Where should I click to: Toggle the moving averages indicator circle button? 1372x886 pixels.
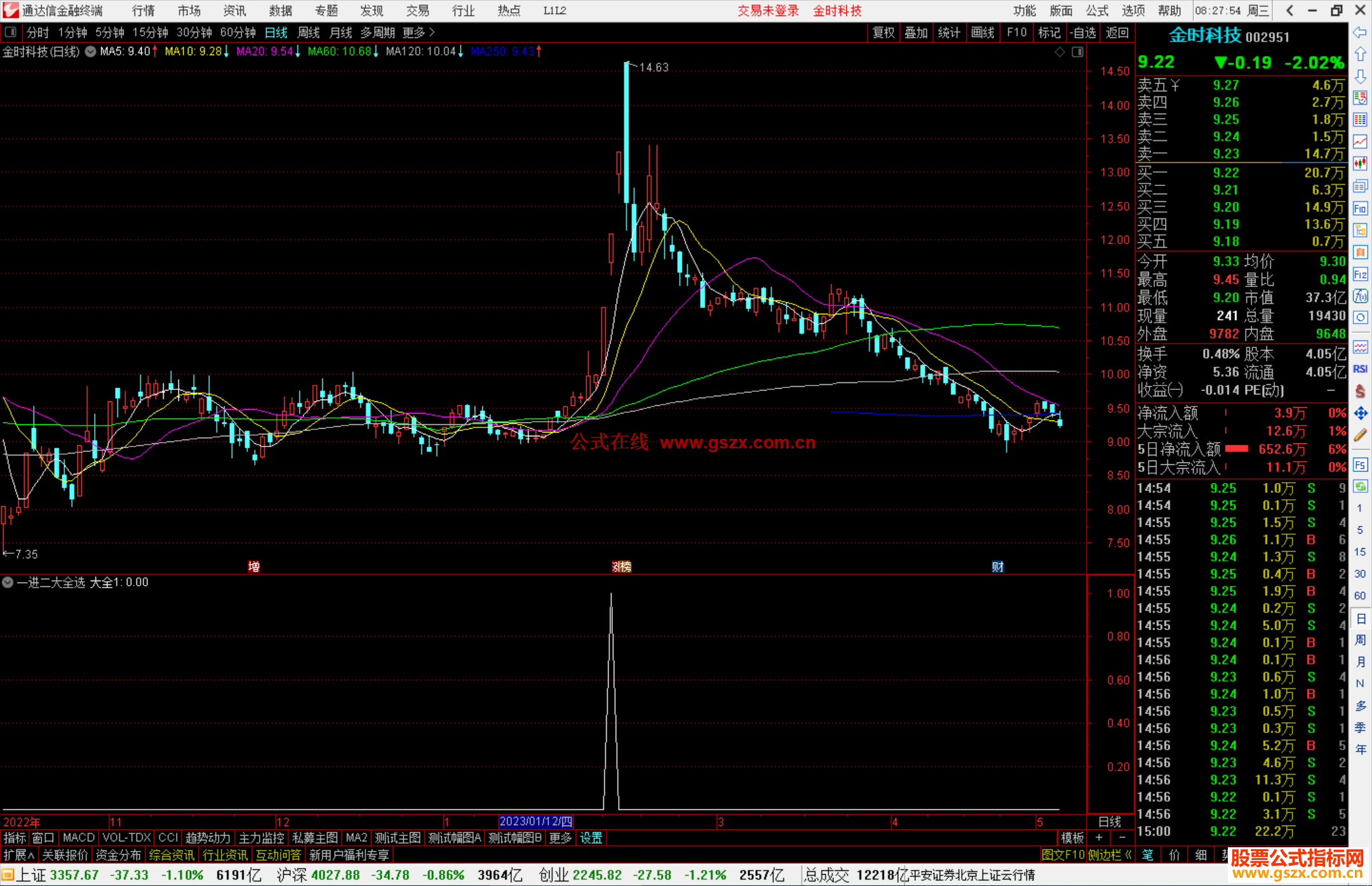[x=91, y=51]
